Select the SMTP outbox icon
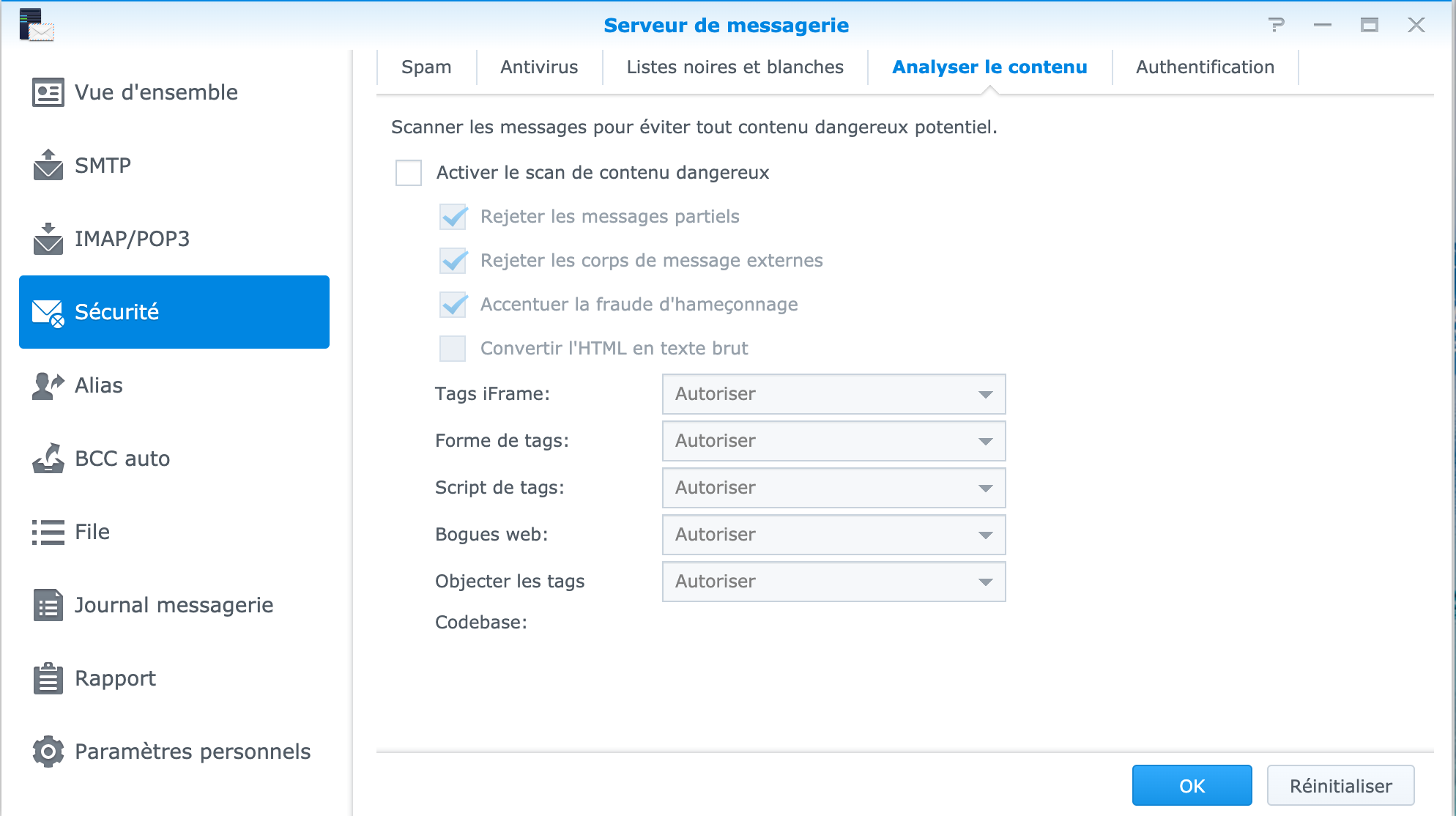 [48, 165]
